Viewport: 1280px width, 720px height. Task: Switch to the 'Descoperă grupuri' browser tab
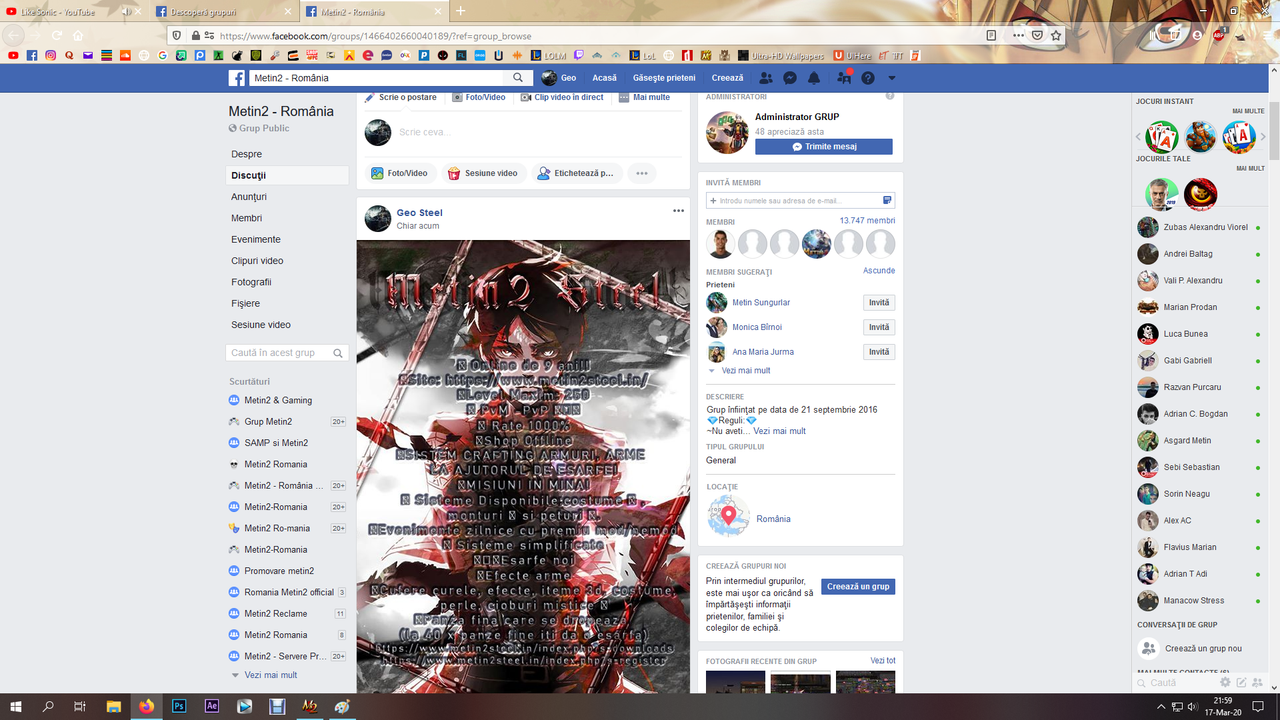coord(224,11)
